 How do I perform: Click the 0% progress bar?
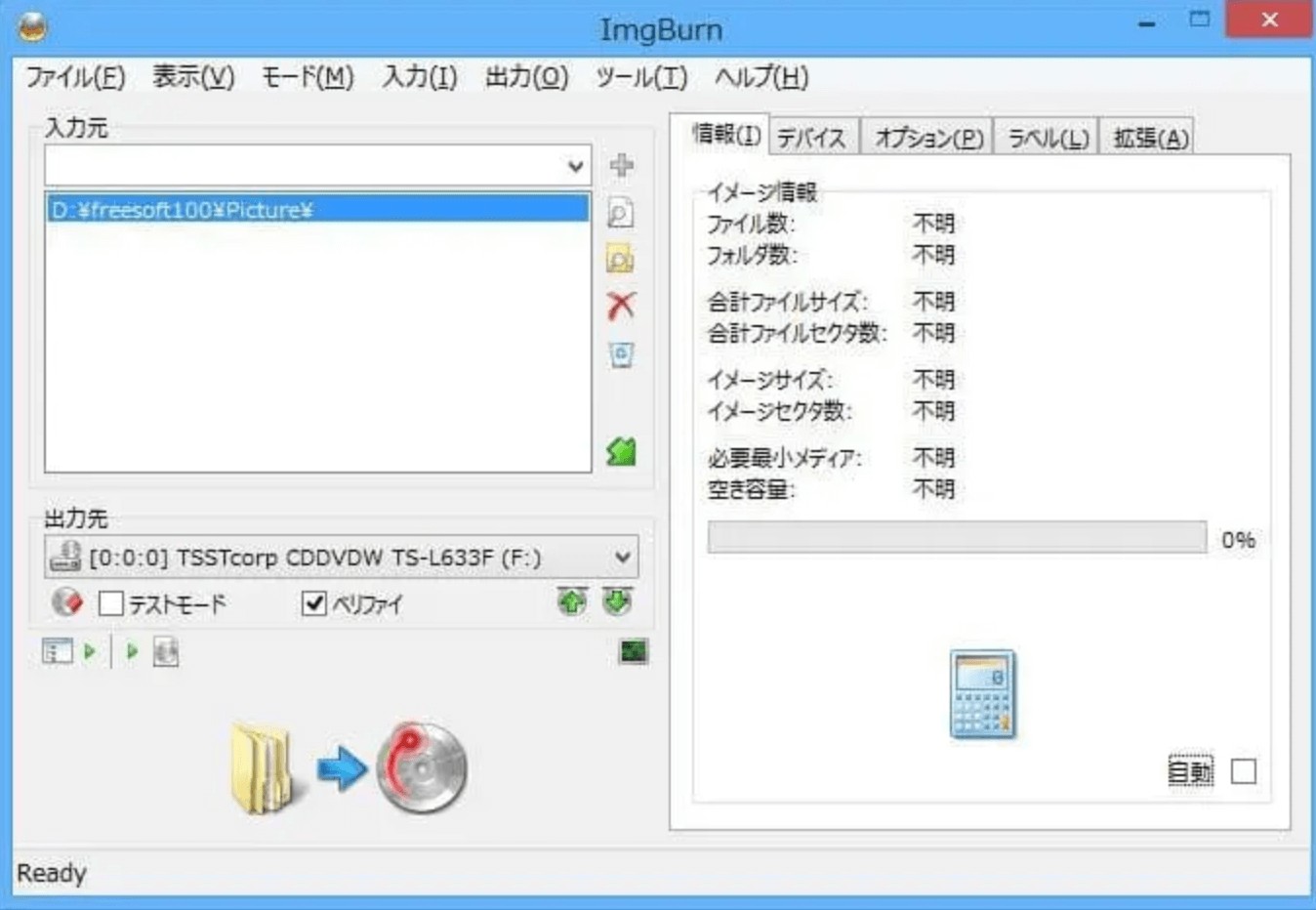[957, 537]
